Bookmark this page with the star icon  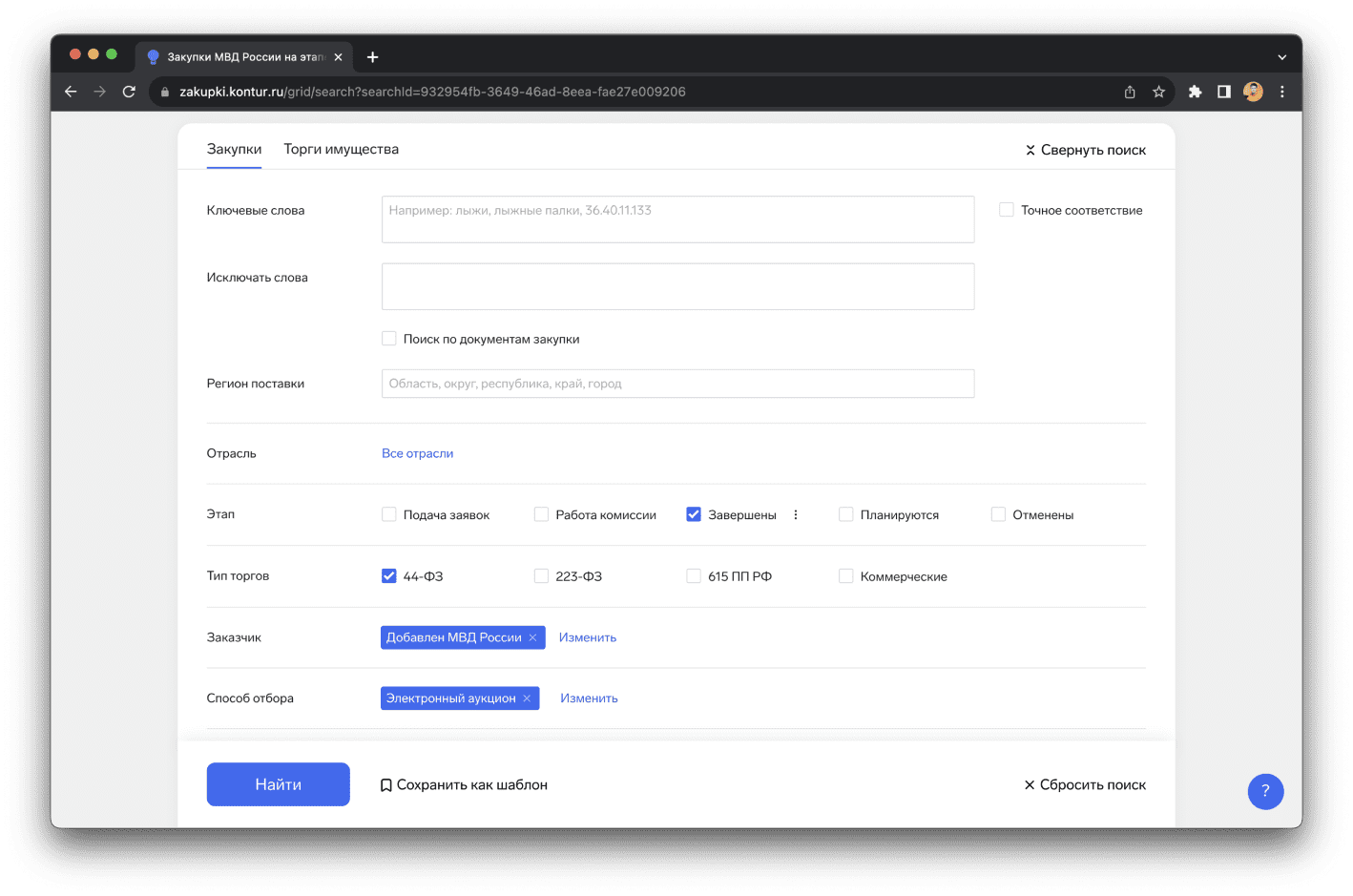(x=1158, y=92)
